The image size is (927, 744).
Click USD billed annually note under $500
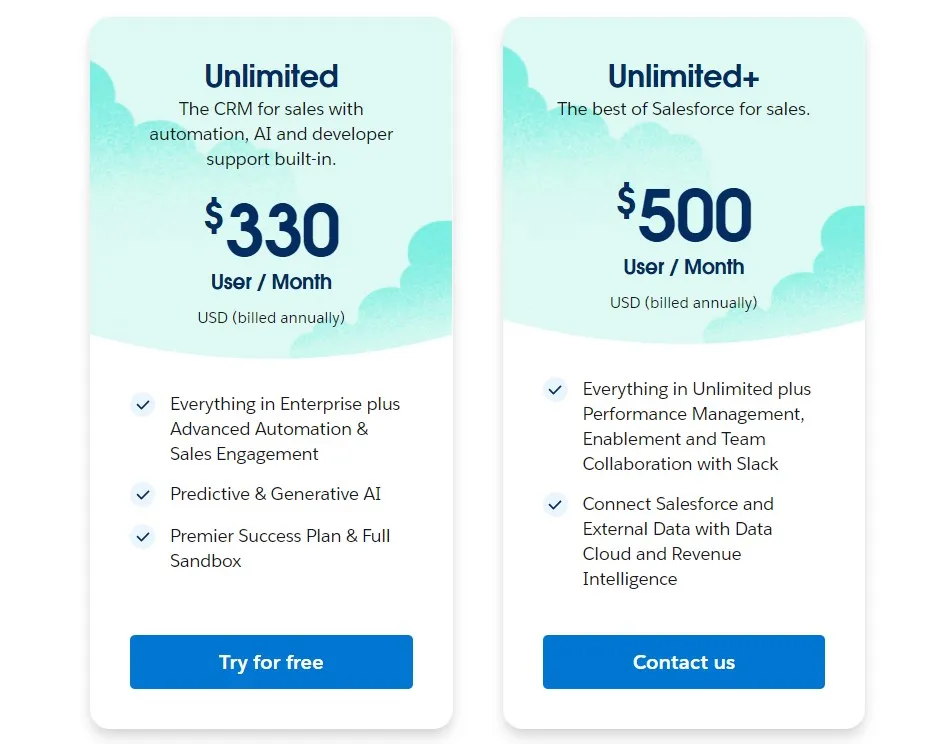[x=683, y=303]
